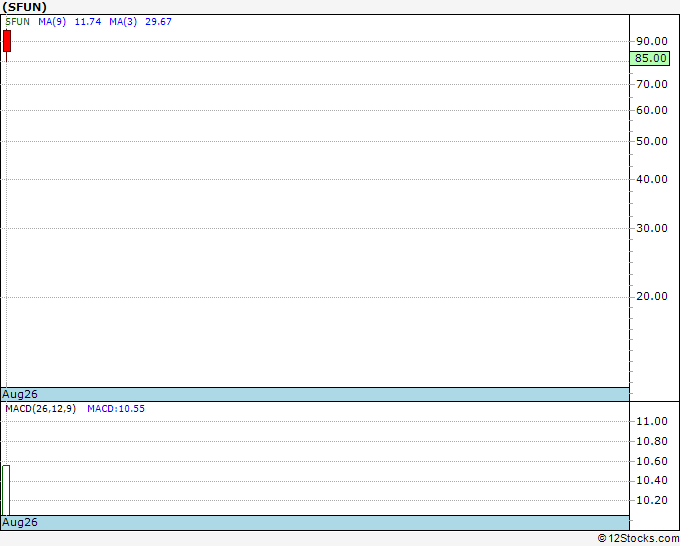
Task: Click the 10.40 MACD axis label
Action: click(x=652, y=481)
